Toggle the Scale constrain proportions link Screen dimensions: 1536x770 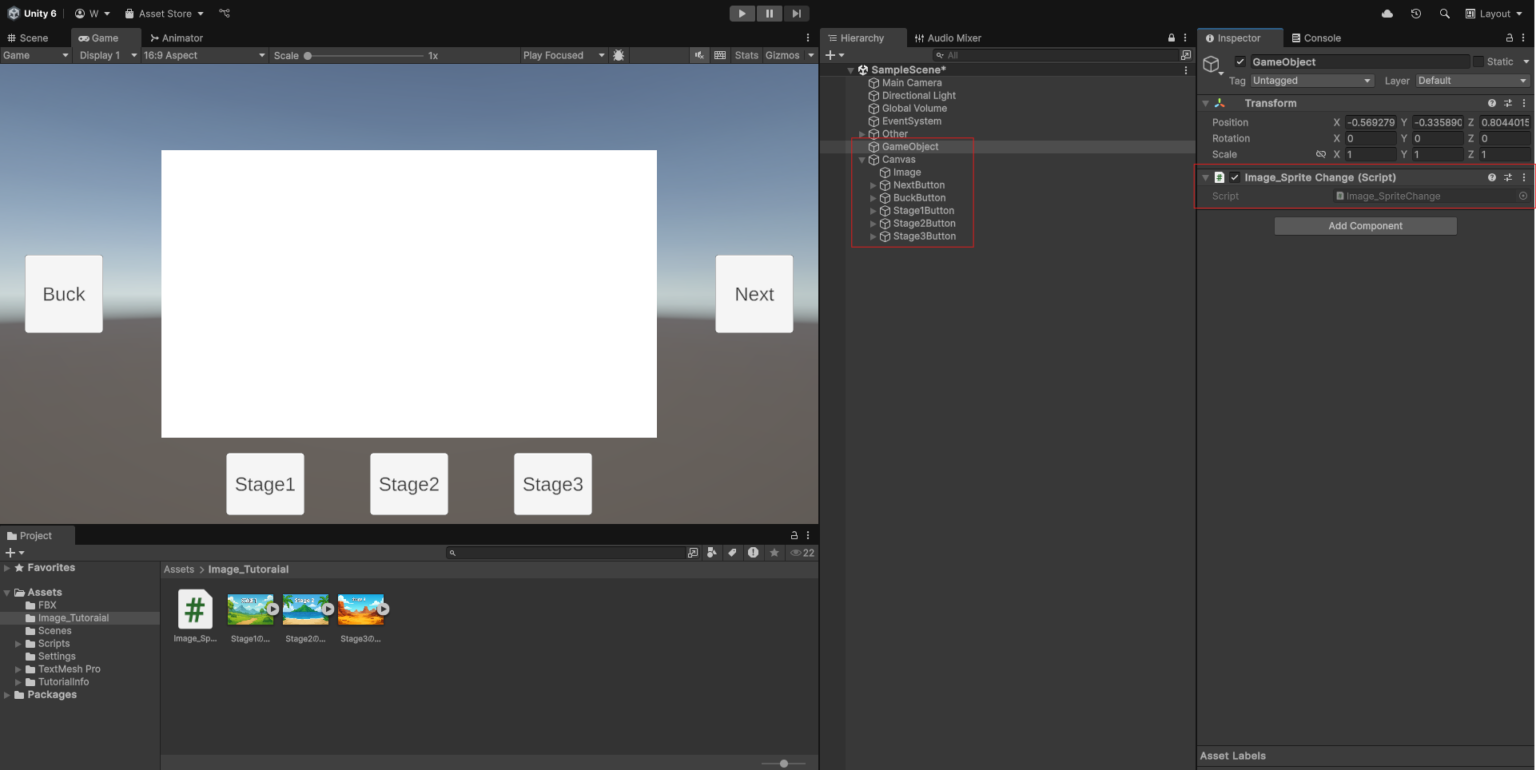(x=1321, y=154)
